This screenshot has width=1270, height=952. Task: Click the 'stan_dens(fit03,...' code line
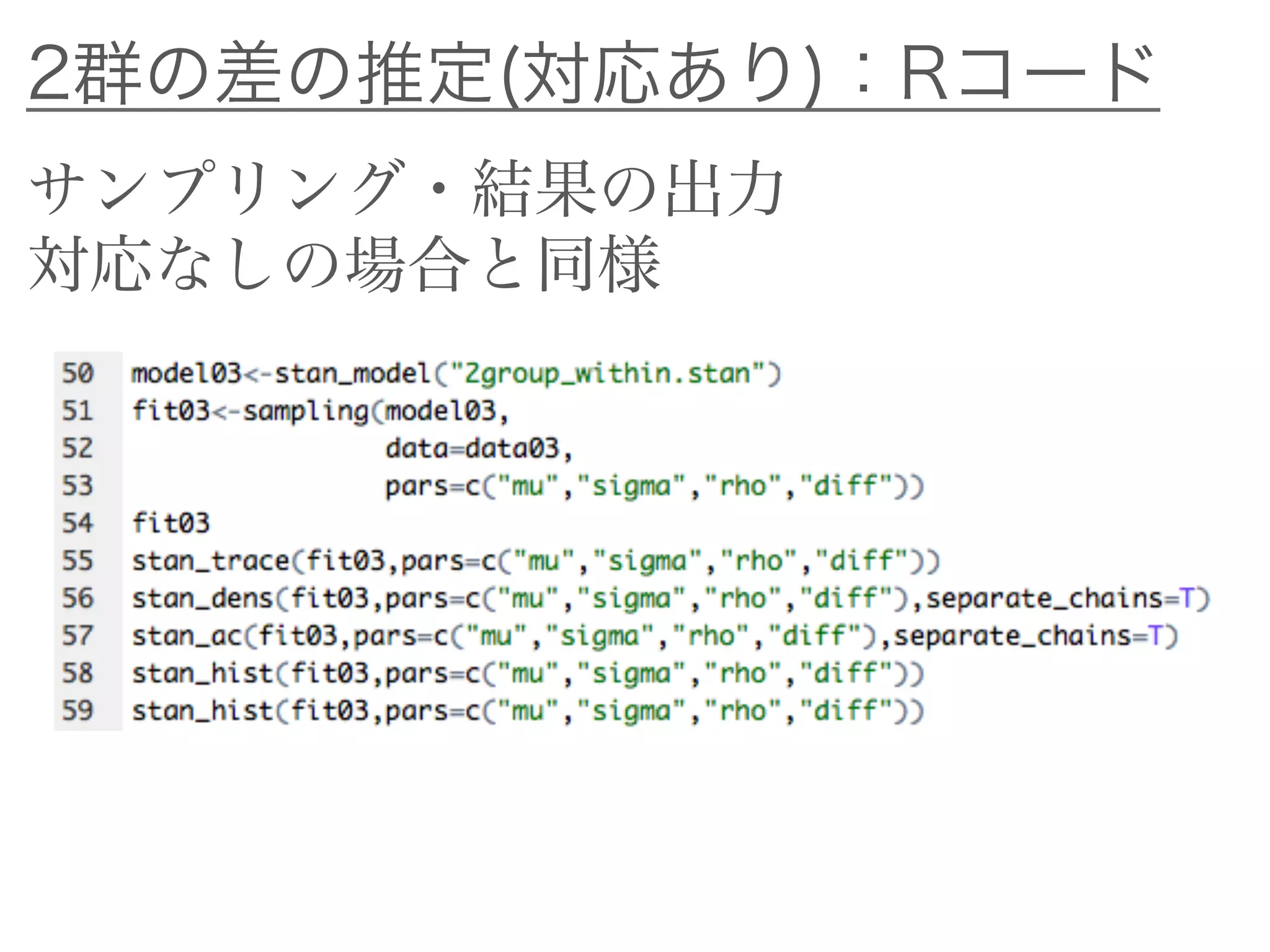coord(671,599)
